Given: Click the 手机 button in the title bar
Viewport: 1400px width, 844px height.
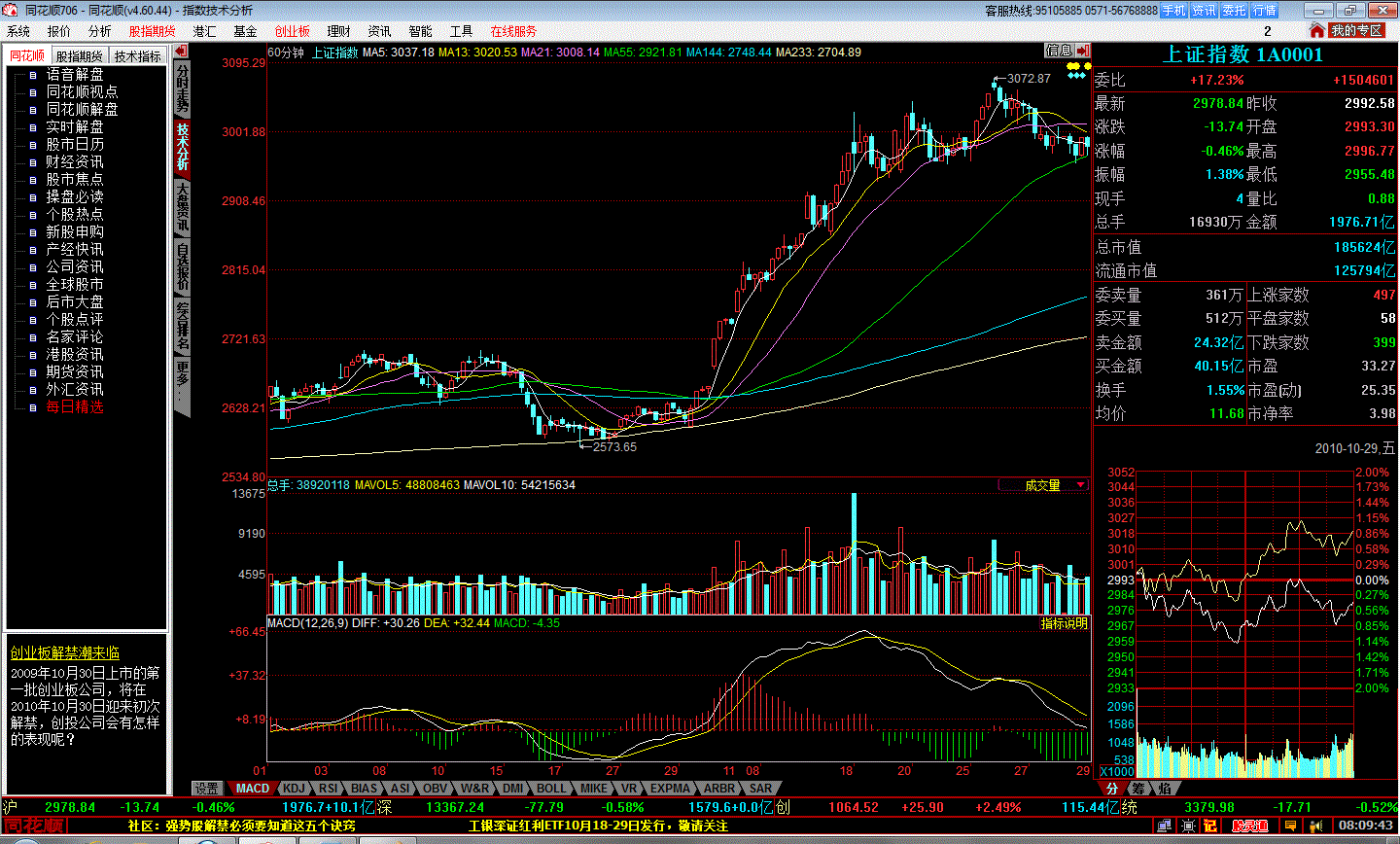Looking at the screenshot, I should pyautogui.click(x=1174, y=11).
